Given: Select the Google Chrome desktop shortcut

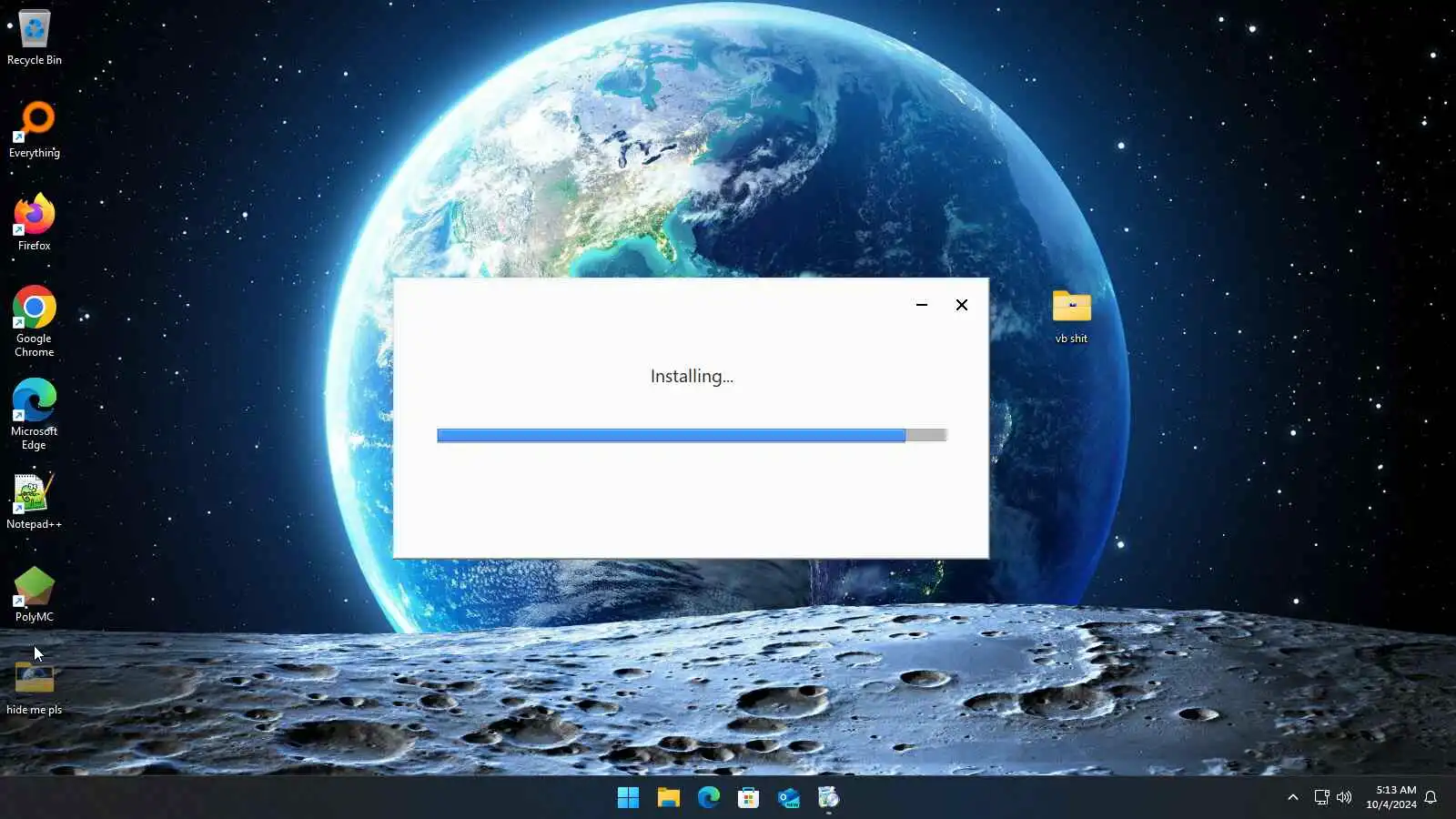Looking at the screenshot, I should (35, 322).
